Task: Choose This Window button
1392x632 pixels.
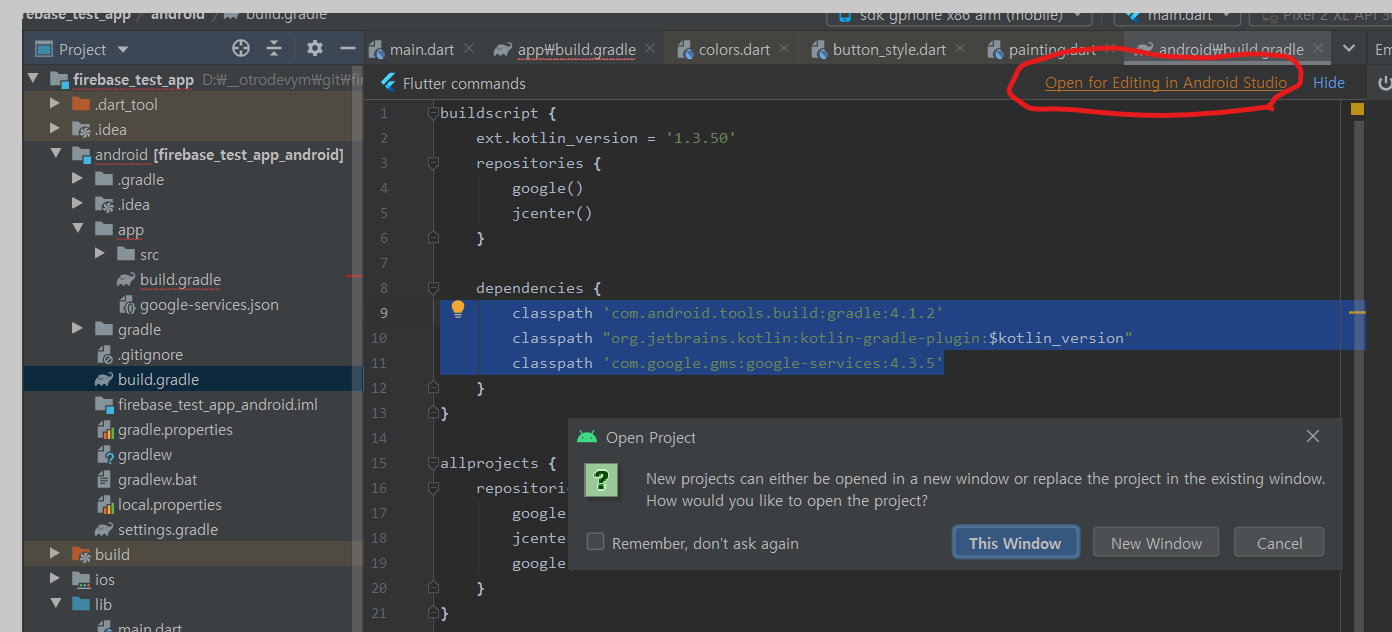Action: [1015, 543]
